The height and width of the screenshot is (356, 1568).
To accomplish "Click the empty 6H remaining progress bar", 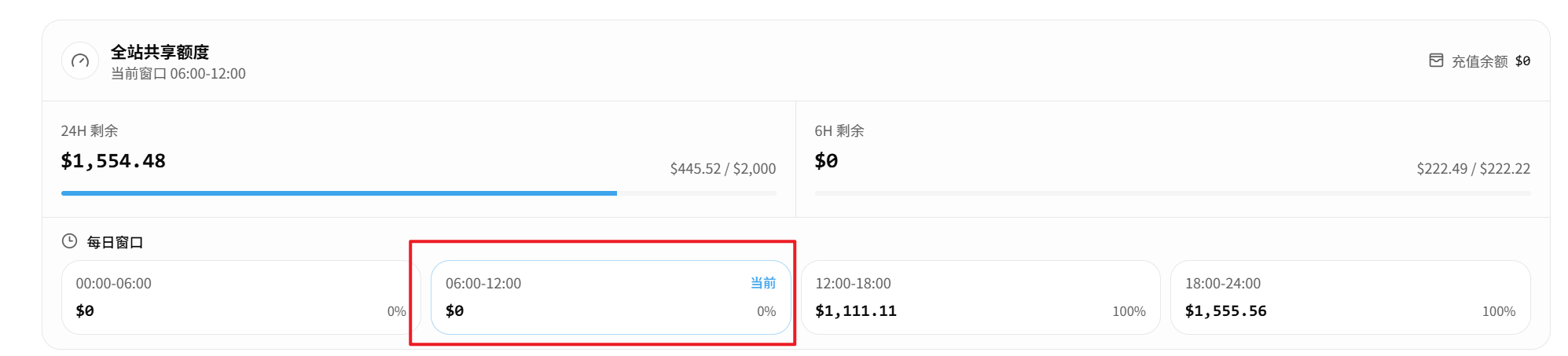I will [1173, 193].
